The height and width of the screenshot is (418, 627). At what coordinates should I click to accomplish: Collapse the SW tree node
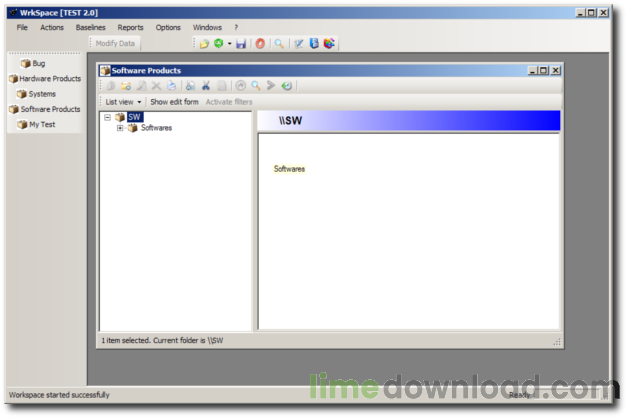[107, 117]
